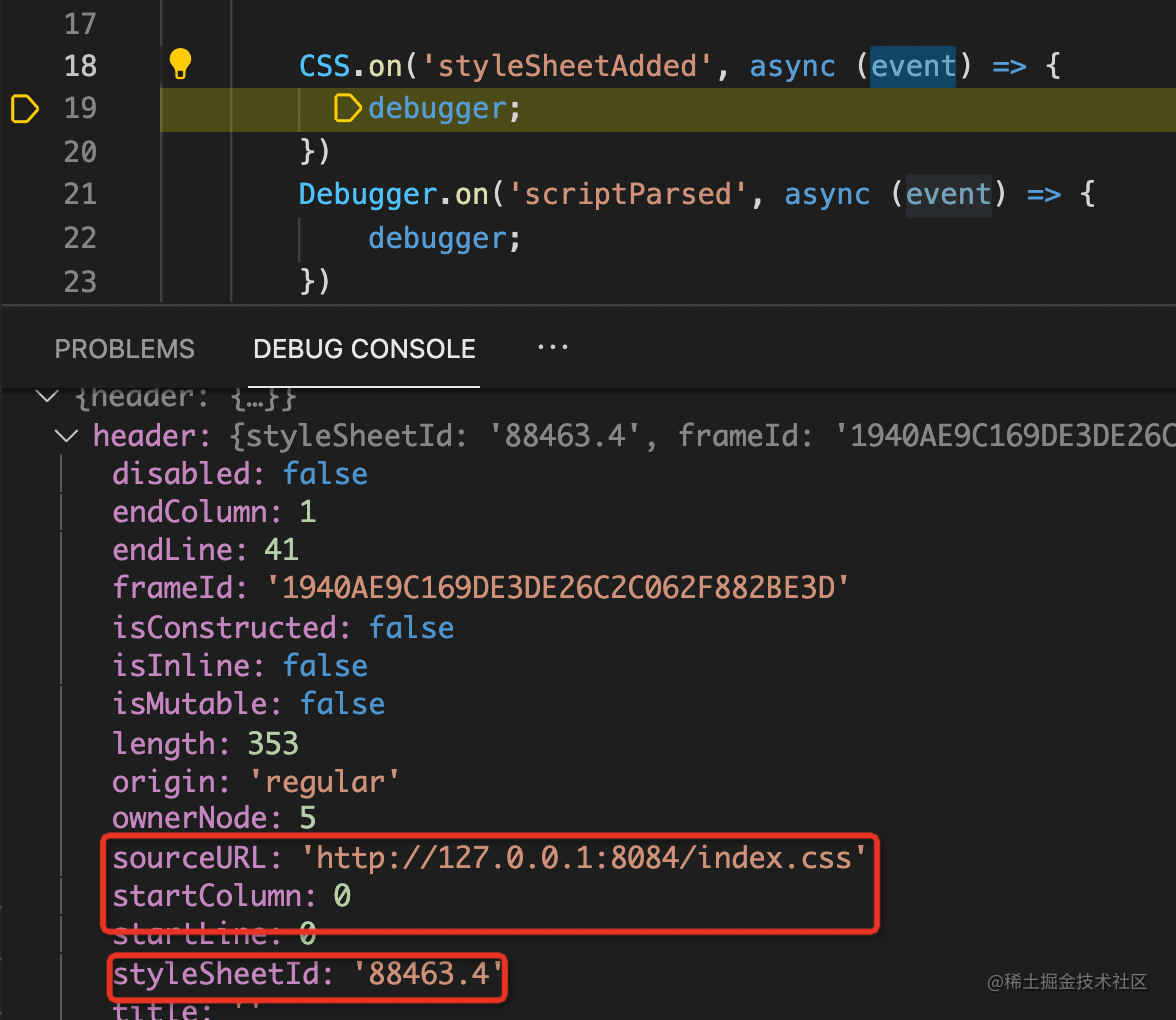Click the yellow debug pointer in line 19 gutter

[24, 108]
